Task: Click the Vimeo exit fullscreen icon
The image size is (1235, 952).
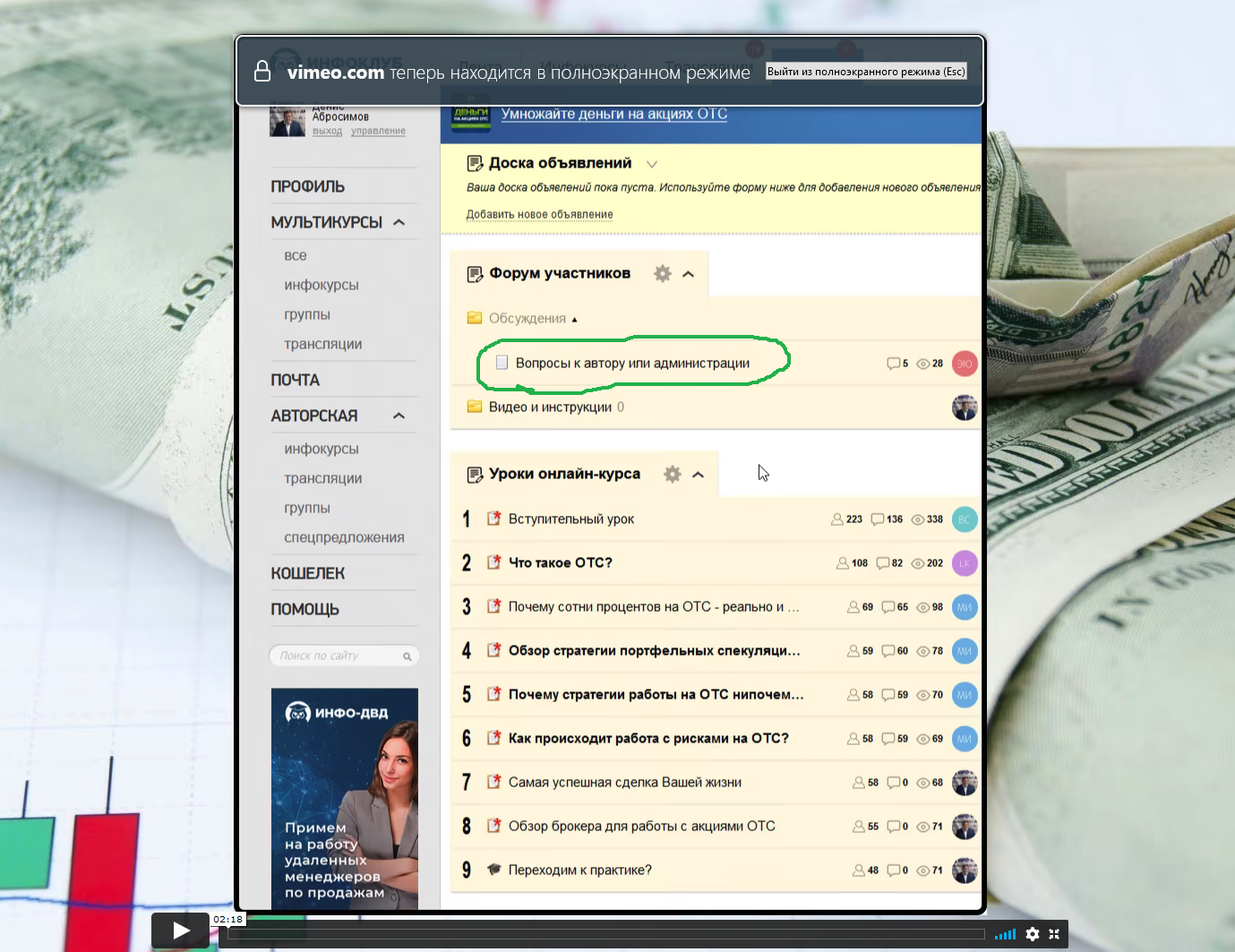Action: pyautogui.click(x=1054, y=934)
